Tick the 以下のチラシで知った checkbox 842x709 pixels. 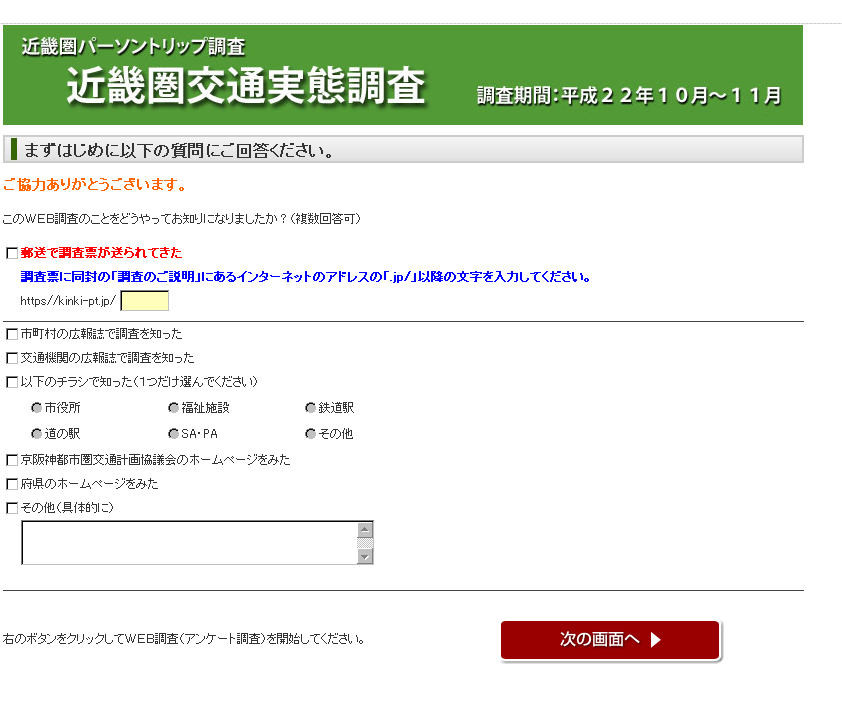pyautogui.click(x=12, y=382)
